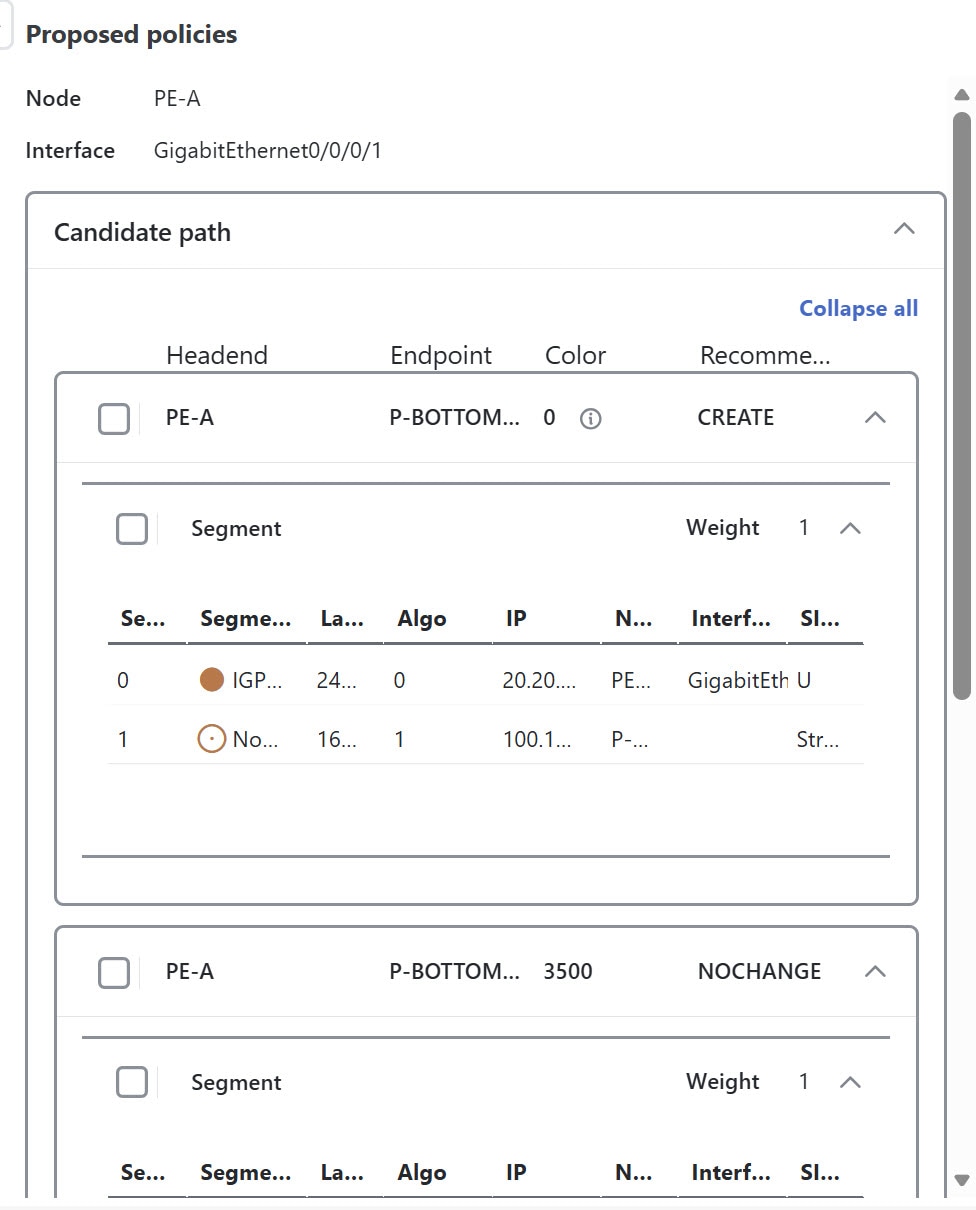Viewport: 976px width, 1210px height.
Task: Collapse the Segment section with Weight 1
Action: pos(851,528)
